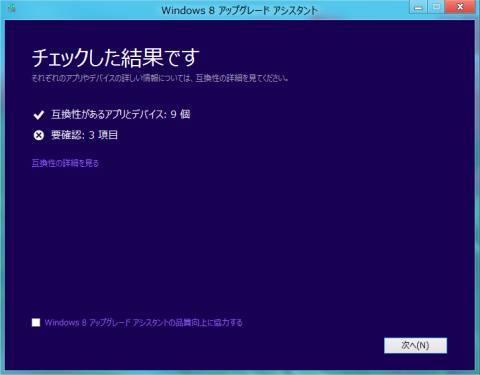Minimize the Upgrade Assistant window
480x375 pixels.
(418, 7)
